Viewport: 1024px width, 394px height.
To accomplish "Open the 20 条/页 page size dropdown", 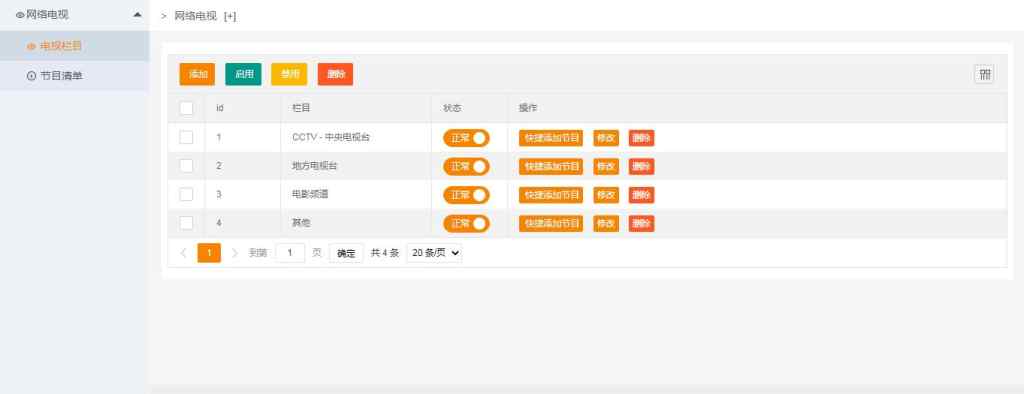I will (434, 253).
